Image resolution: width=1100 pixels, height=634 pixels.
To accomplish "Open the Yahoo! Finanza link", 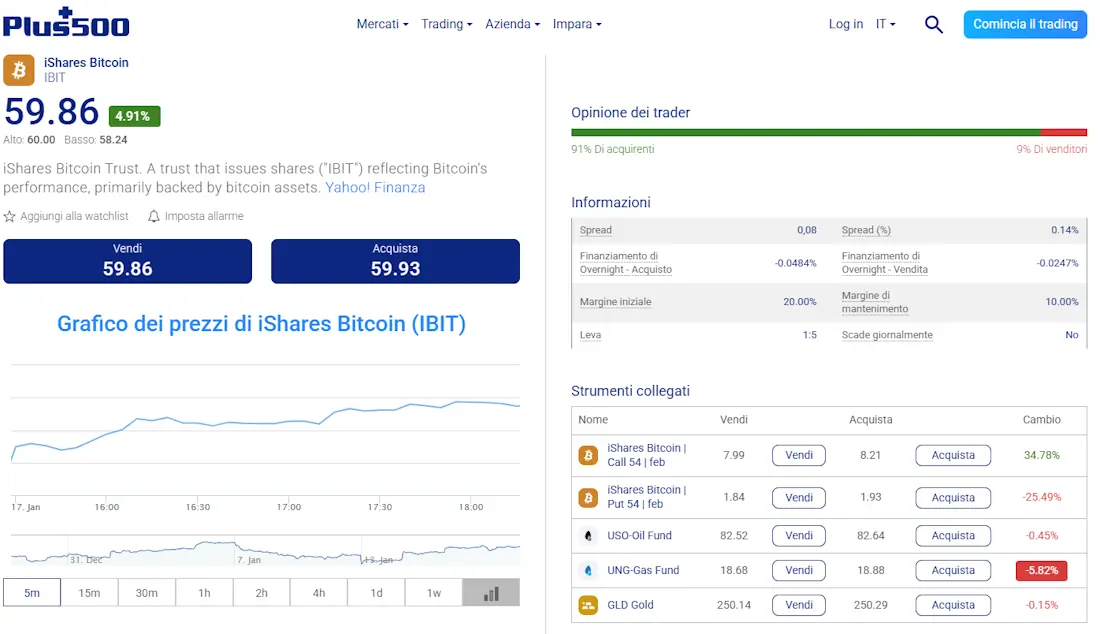I will 375,187.
